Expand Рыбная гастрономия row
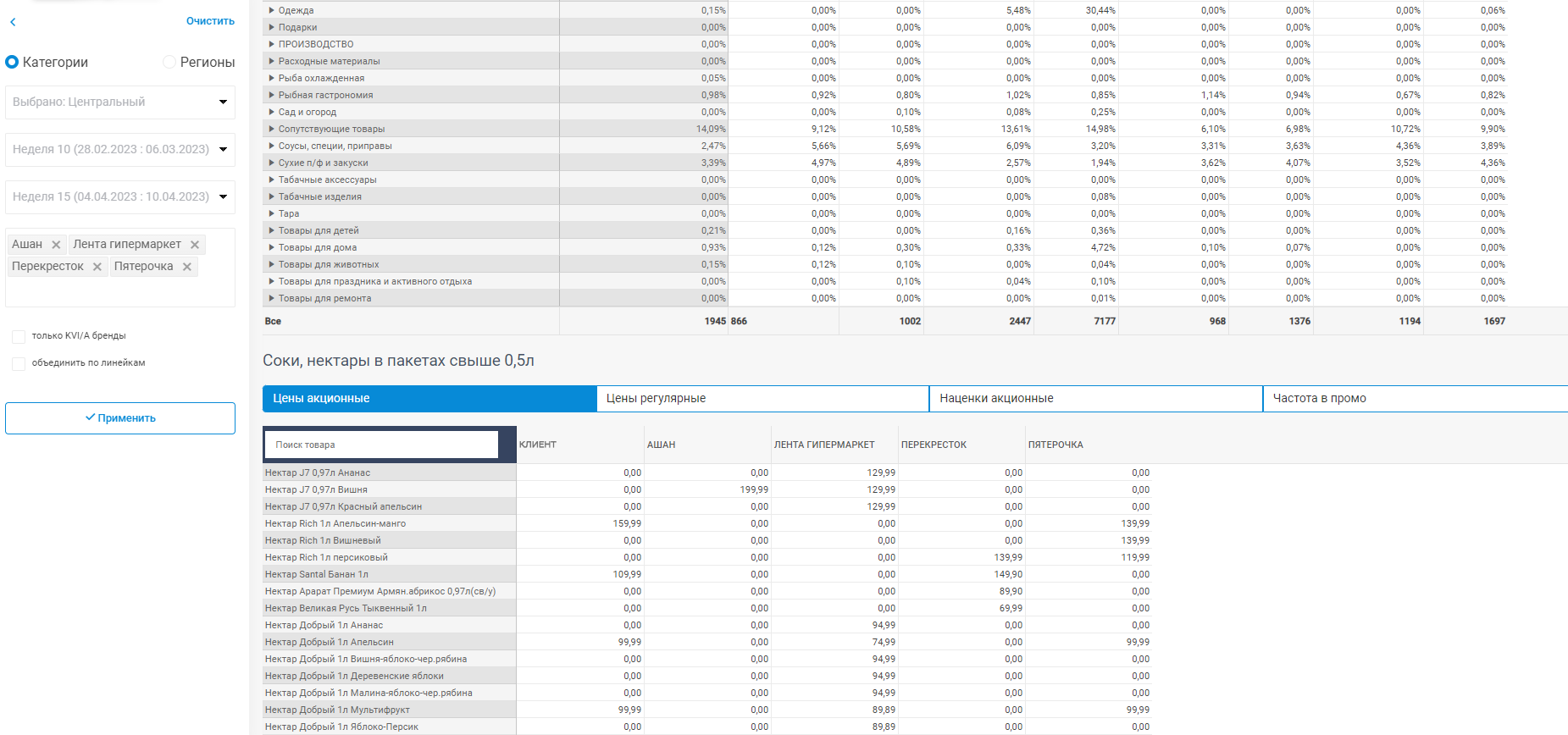 click(272, 95)
